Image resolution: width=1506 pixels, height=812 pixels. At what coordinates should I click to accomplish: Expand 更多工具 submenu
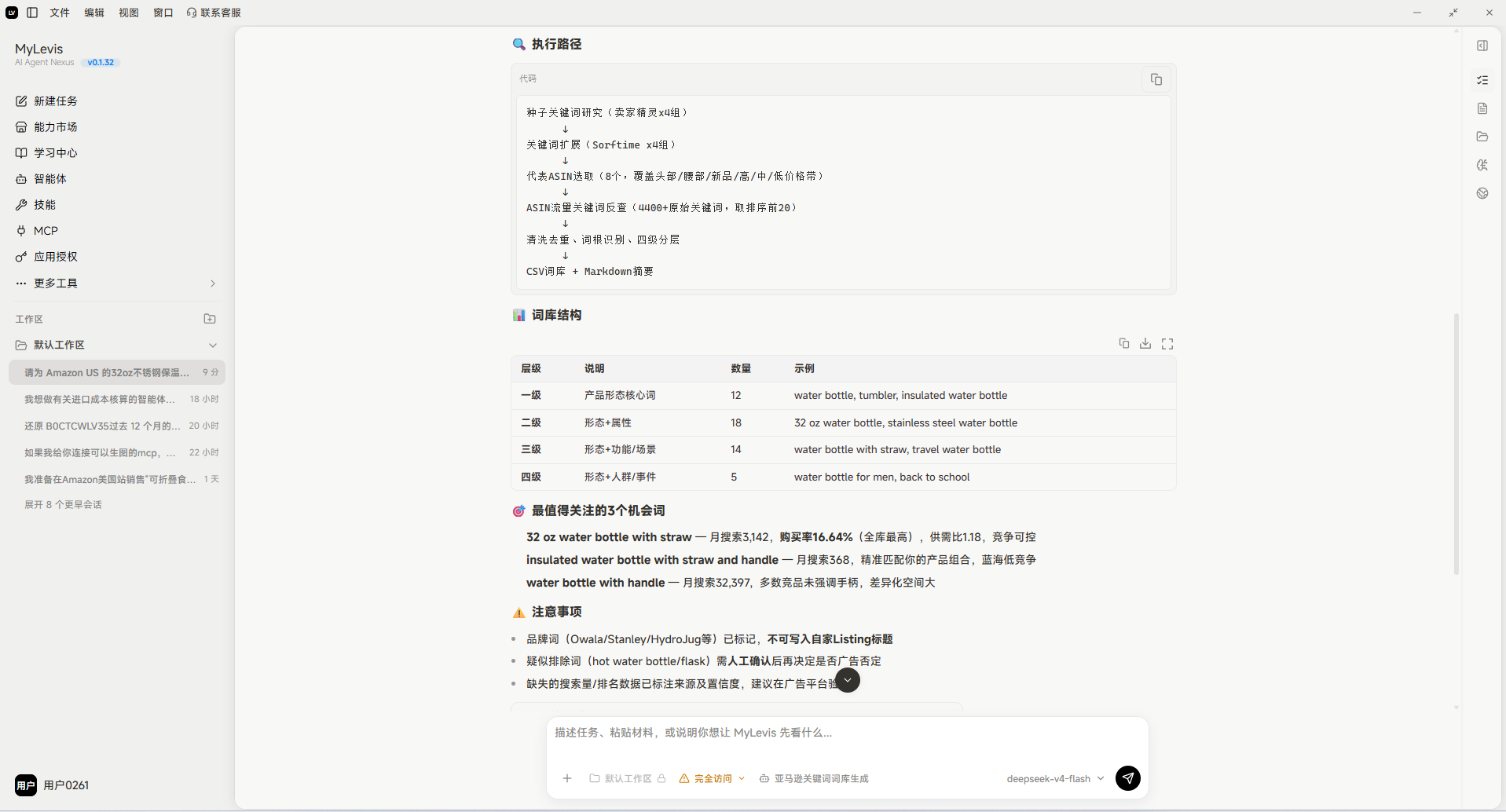click(116, 283)
